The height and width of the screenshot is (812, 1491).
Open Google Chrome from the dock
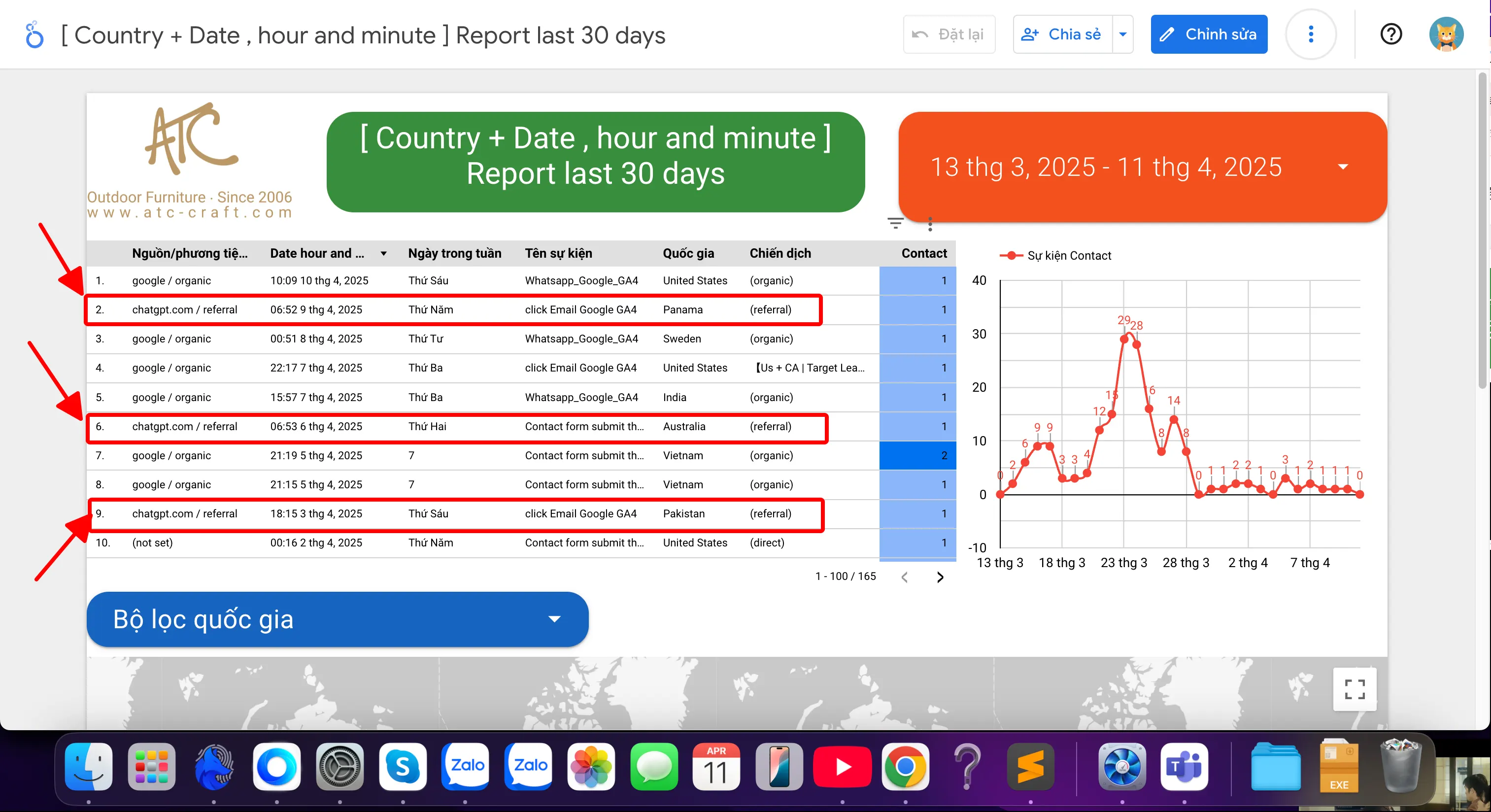coord(905,766)
